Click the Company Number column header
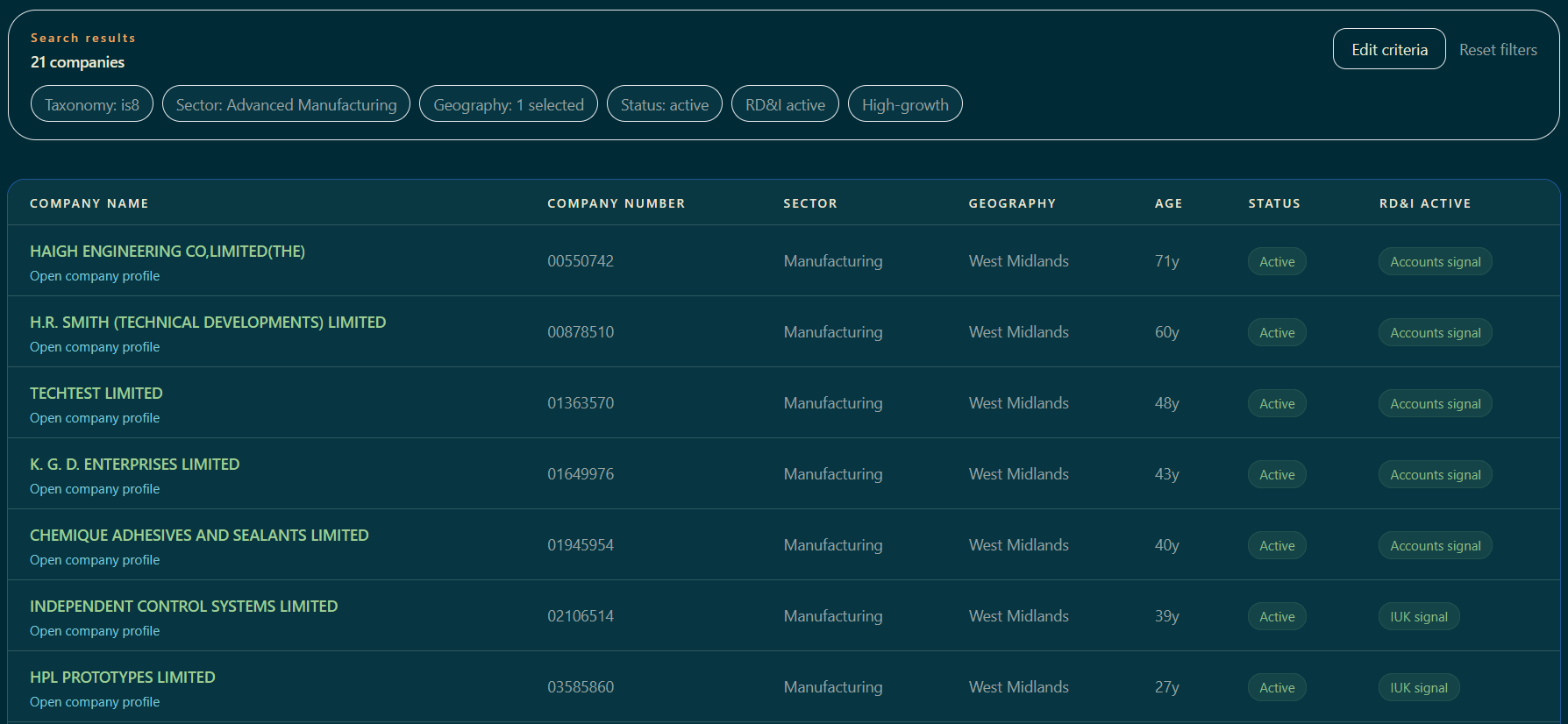Image resolution: width=1568 pixels, height=724 pixels. click(x=617, y=203)
